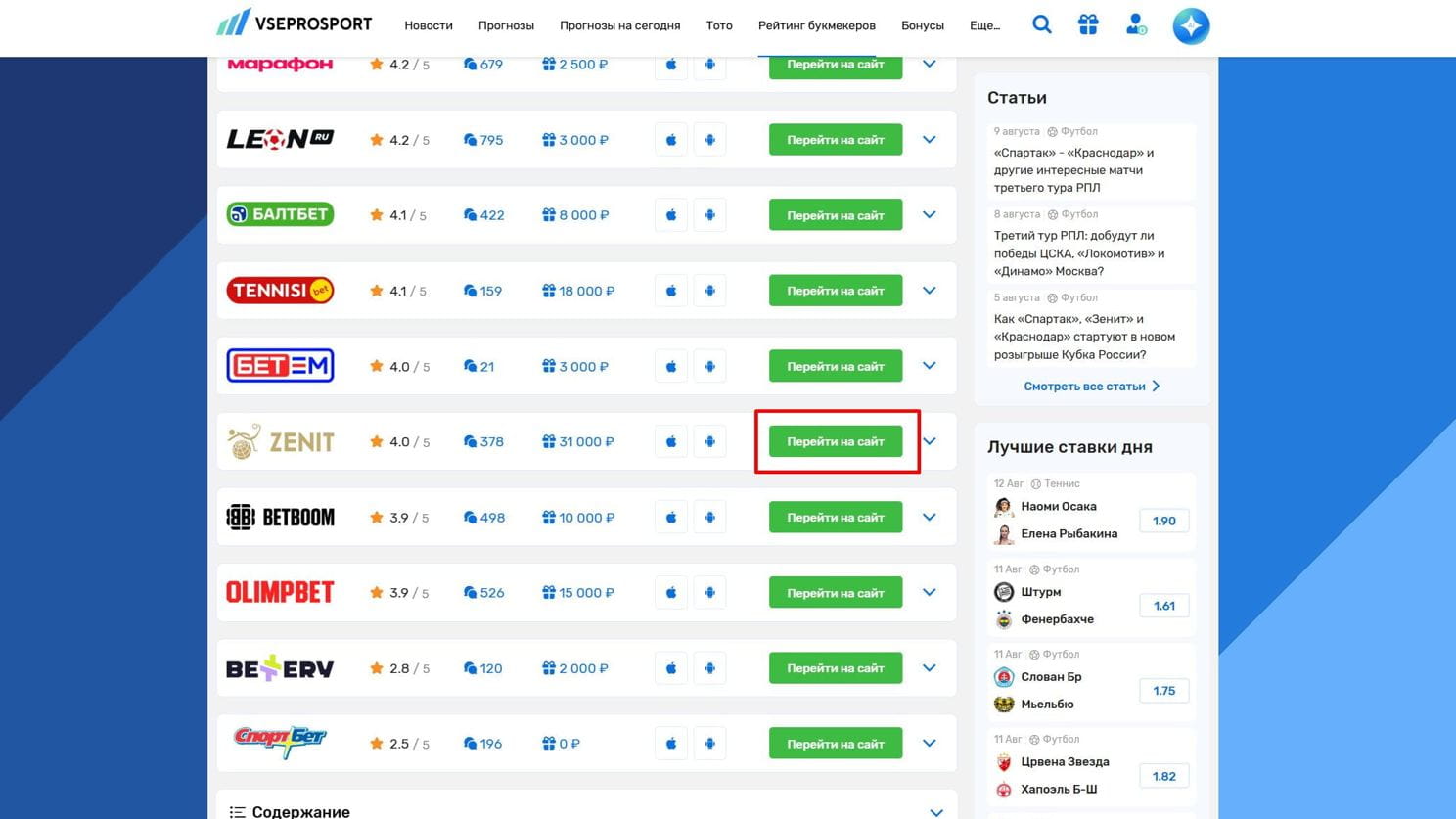The width and height of the screenshot is (1456, 819).
Task: Click the 1.75 odds for Слован–Мьельбю
Action: (1164, 691)
